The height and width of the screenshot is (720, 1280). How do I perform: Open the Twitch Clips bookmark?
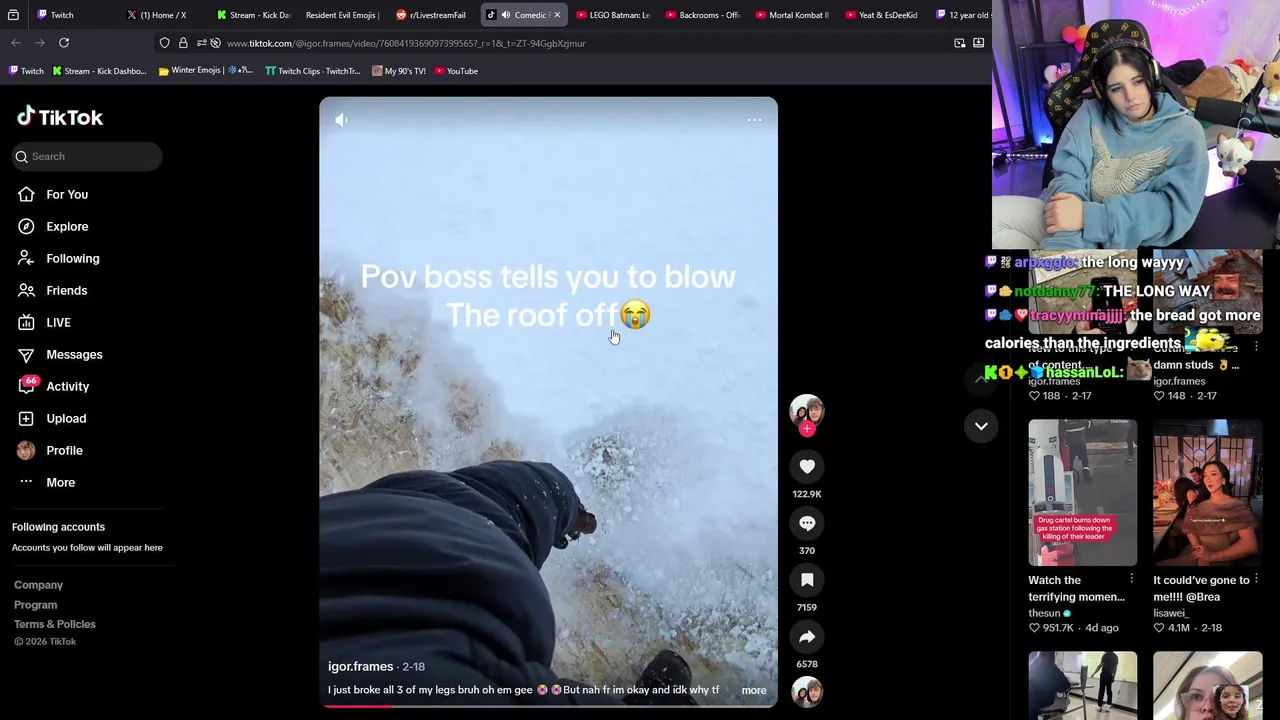click(312, 71)
